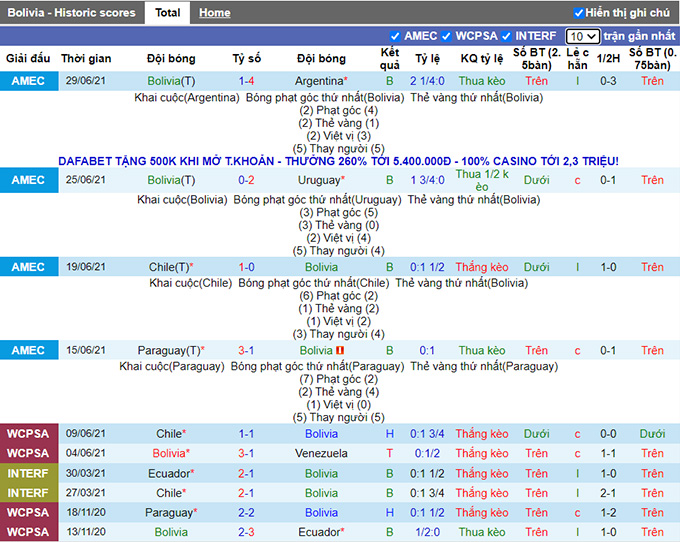Click the 2-3 score against Ecuador
The height and width of the screenshot is (542, 680).
click(246, 532)
